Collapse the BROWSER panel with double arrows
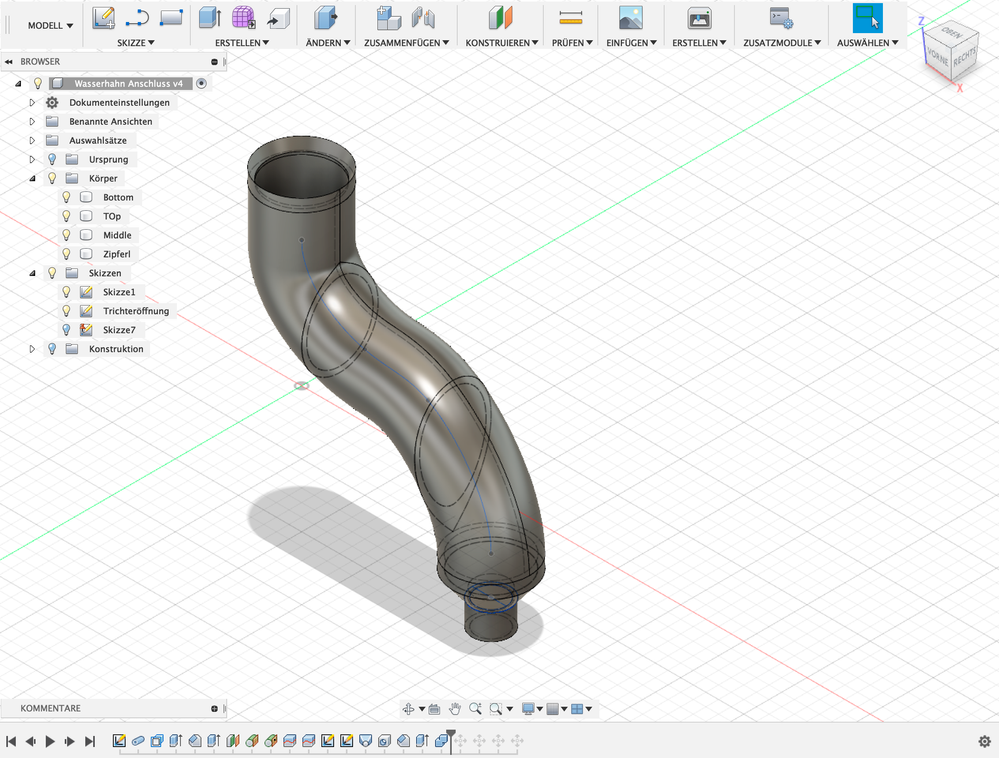This screenshot has height=758, width=999. (9, 62)
